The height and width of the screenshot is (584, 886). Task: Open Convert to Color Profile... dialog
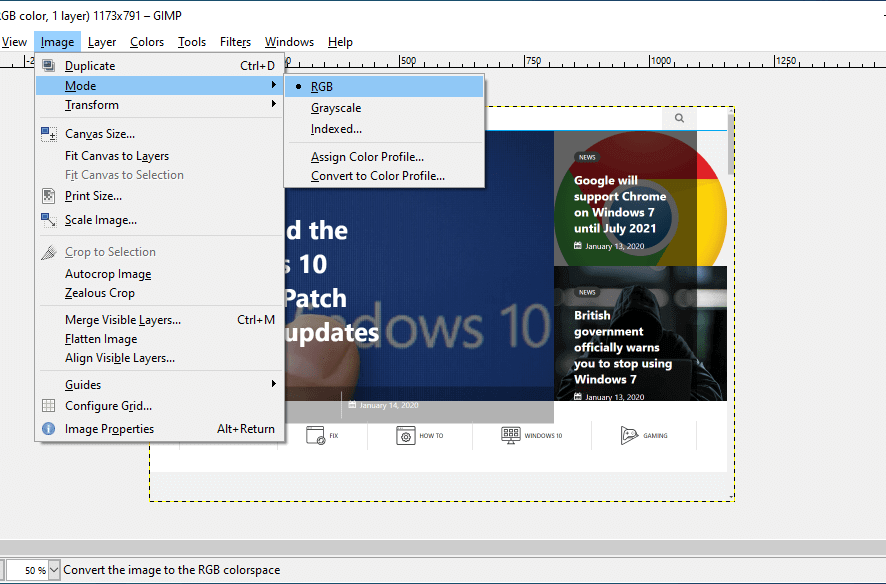(384, 176)
